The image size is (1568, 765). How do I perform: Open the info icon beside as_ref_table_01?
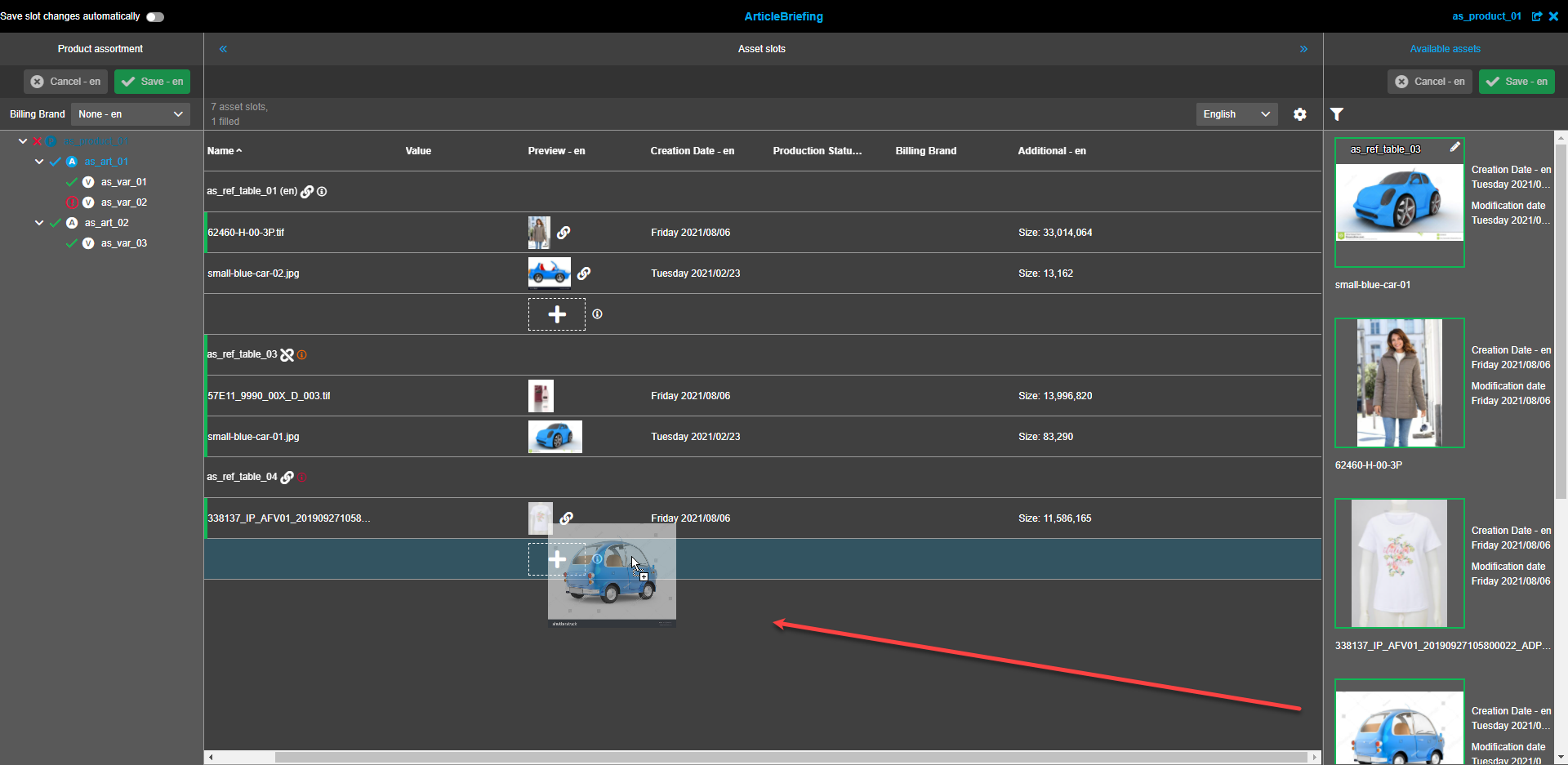pyautogui.click(x=322, y=191)
